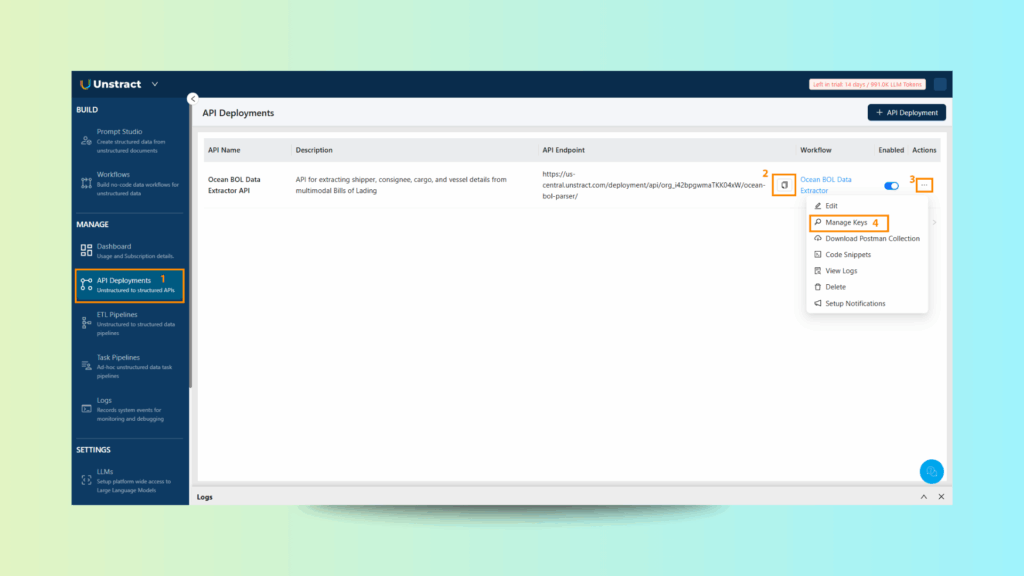Select Code Snippets from the menu
The height and width of the screenshot is (576, 1024).
click(x=848, y=255)
